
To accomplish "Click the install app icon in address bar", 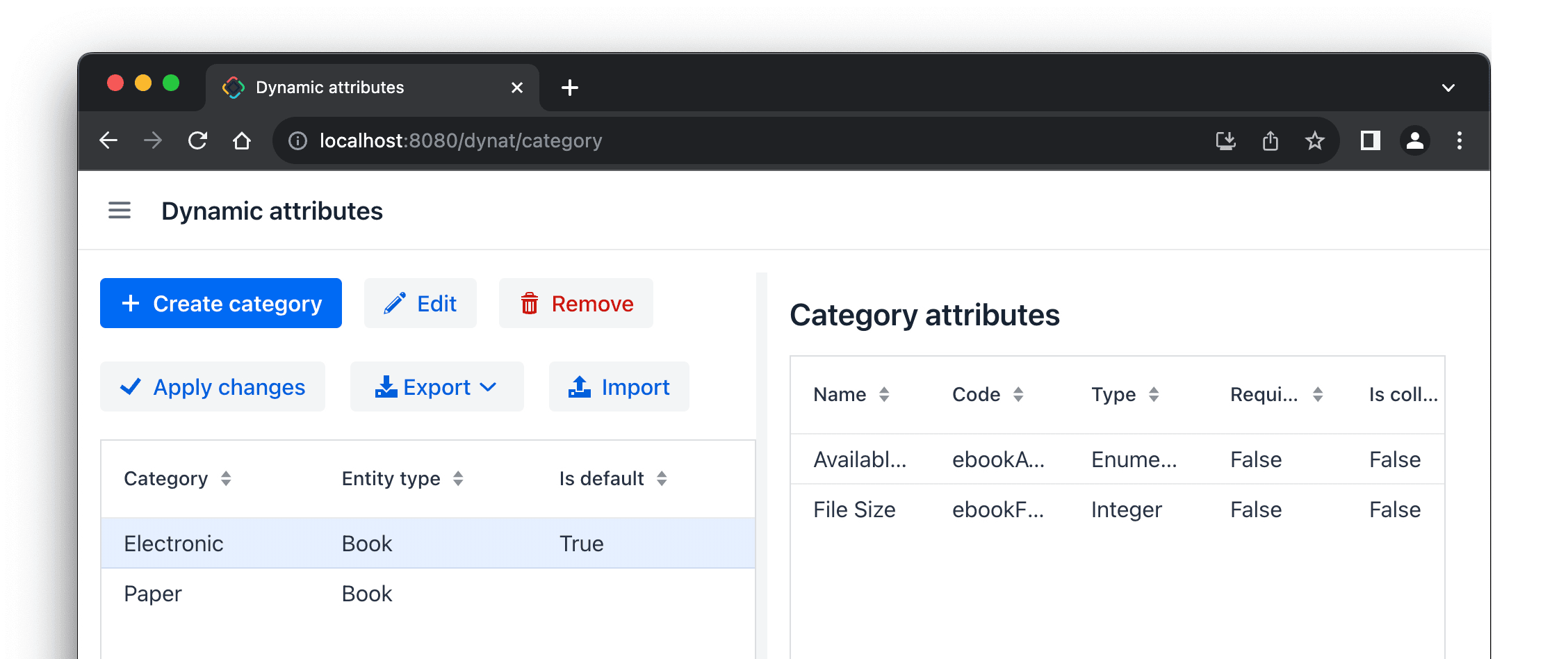I will click(x=1225, y=141).
